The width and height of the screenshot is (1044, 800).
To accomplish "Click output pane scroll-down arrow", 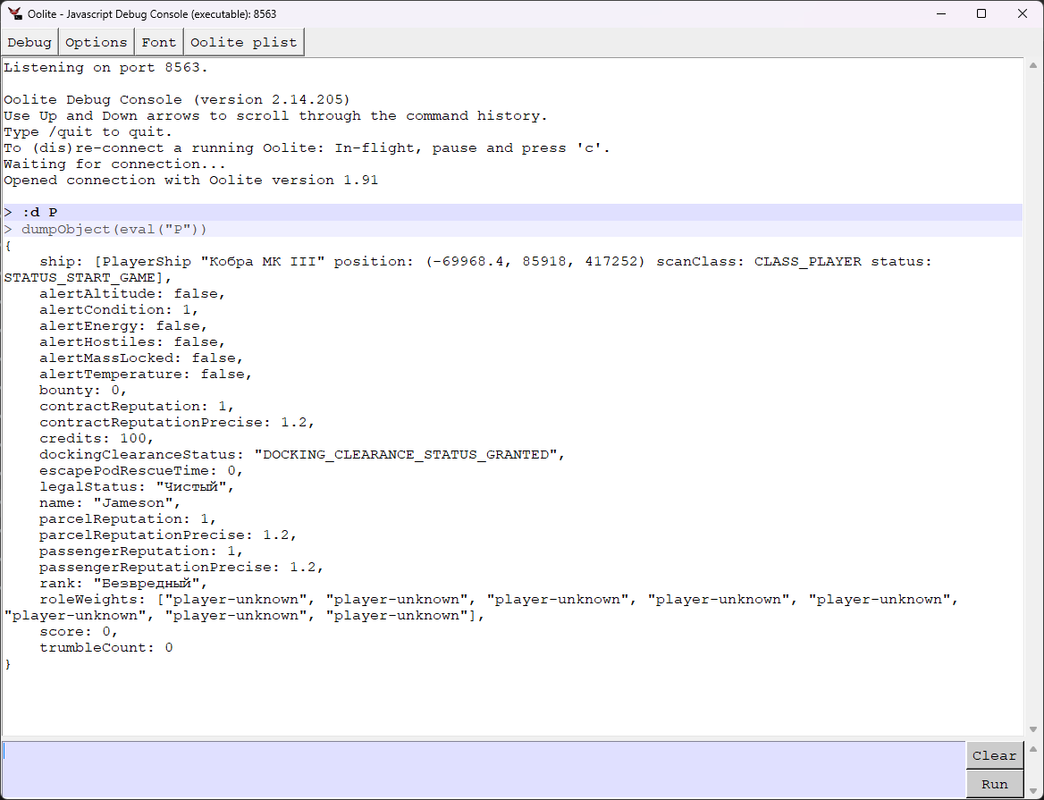I will point(1033,729).
